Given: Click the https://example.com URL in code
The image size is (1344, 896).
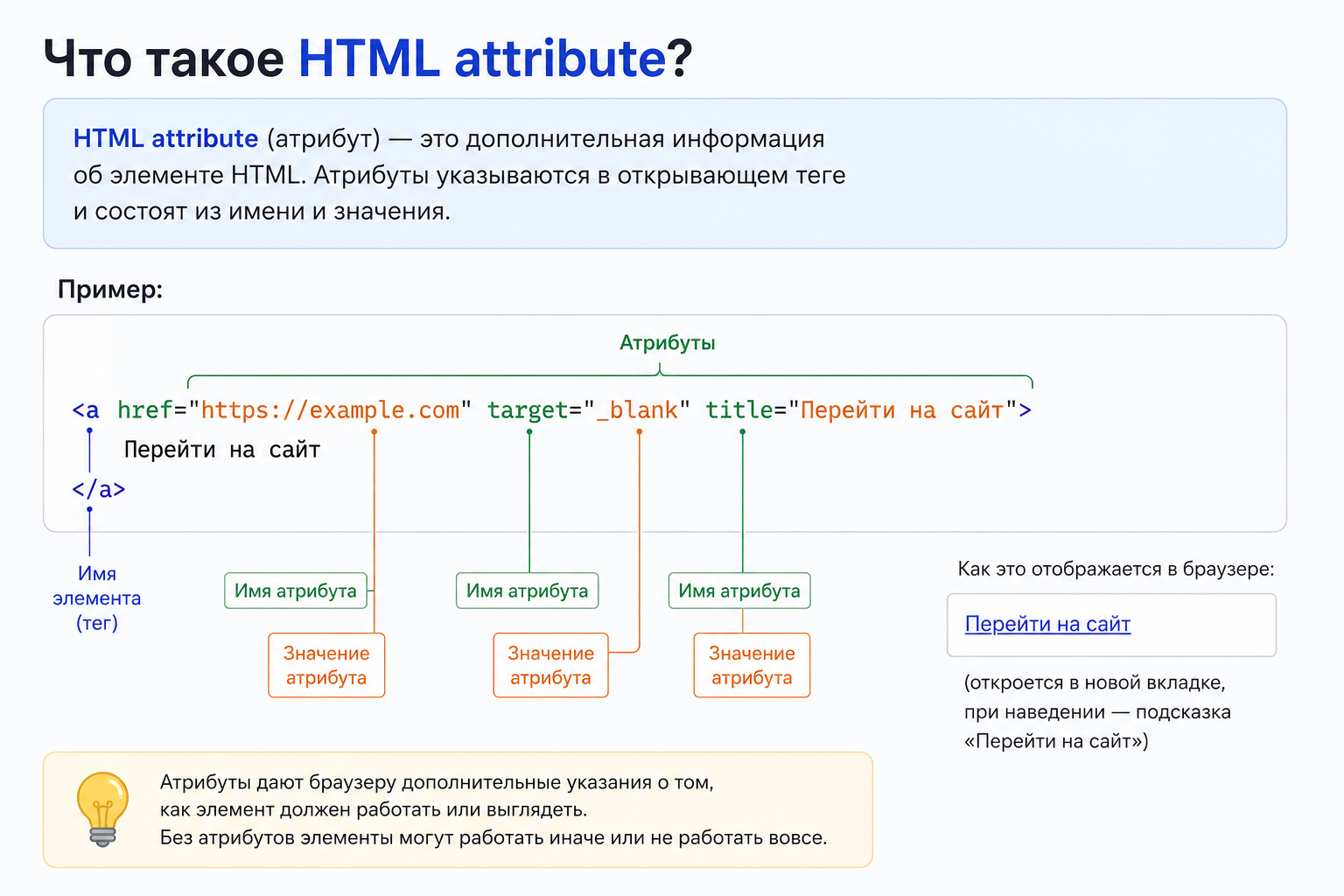Looking at the screenshot, I should 330,410.
